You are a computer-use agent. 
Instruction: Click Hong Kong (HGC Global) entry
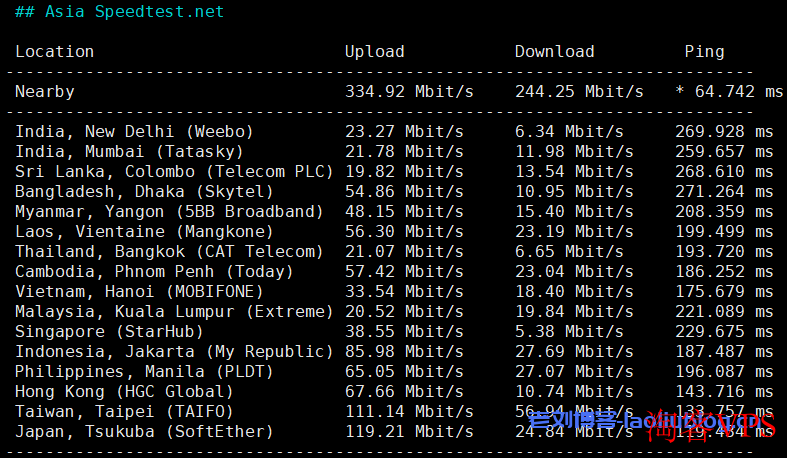click(x=124, y=392)
